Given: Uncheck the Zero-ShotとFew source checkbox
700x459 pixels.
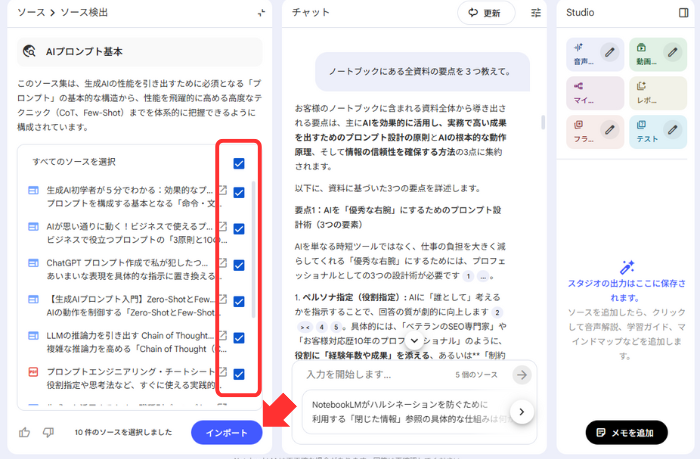Looking at the screenshot, I should click(239, 301).
